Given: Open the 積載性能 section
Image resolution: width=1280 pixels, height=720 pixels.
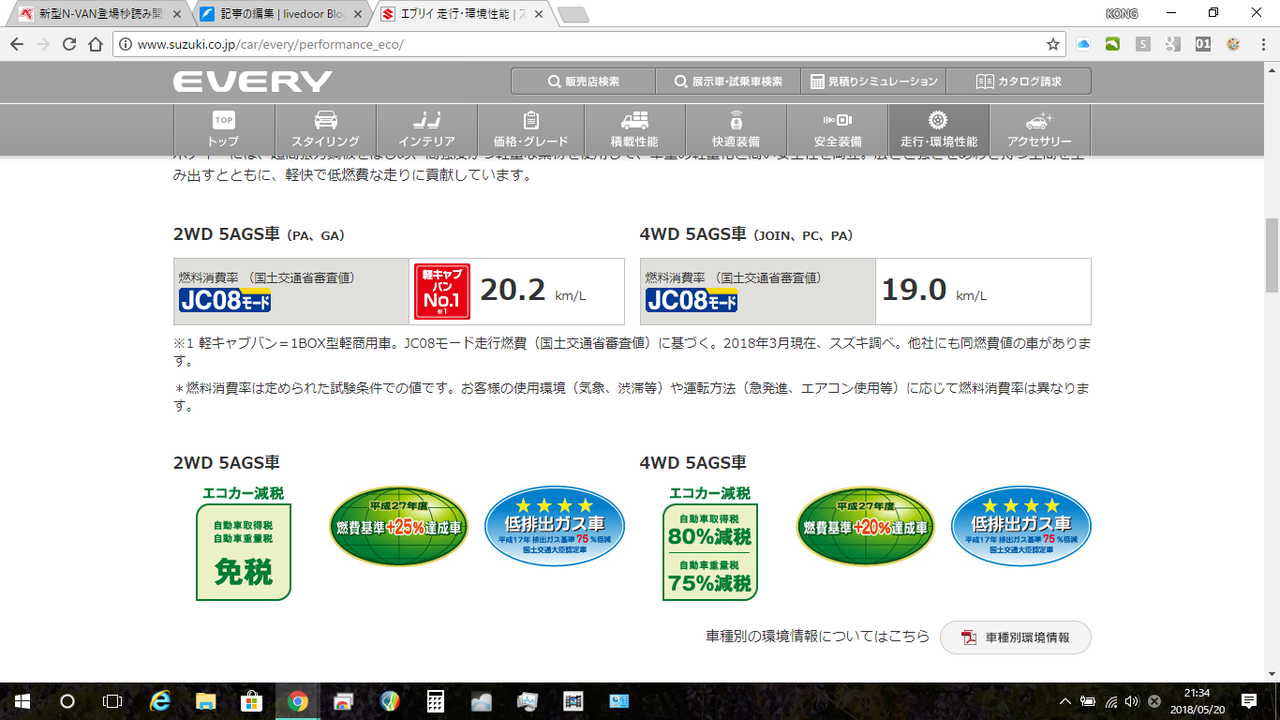Looking at the screenshot, I should coord(634,130).
